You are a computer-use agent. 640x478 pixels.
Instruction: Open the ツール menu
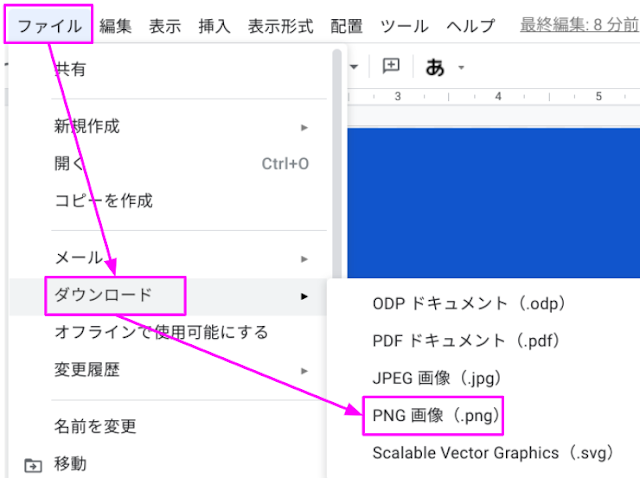pos(404,26)
